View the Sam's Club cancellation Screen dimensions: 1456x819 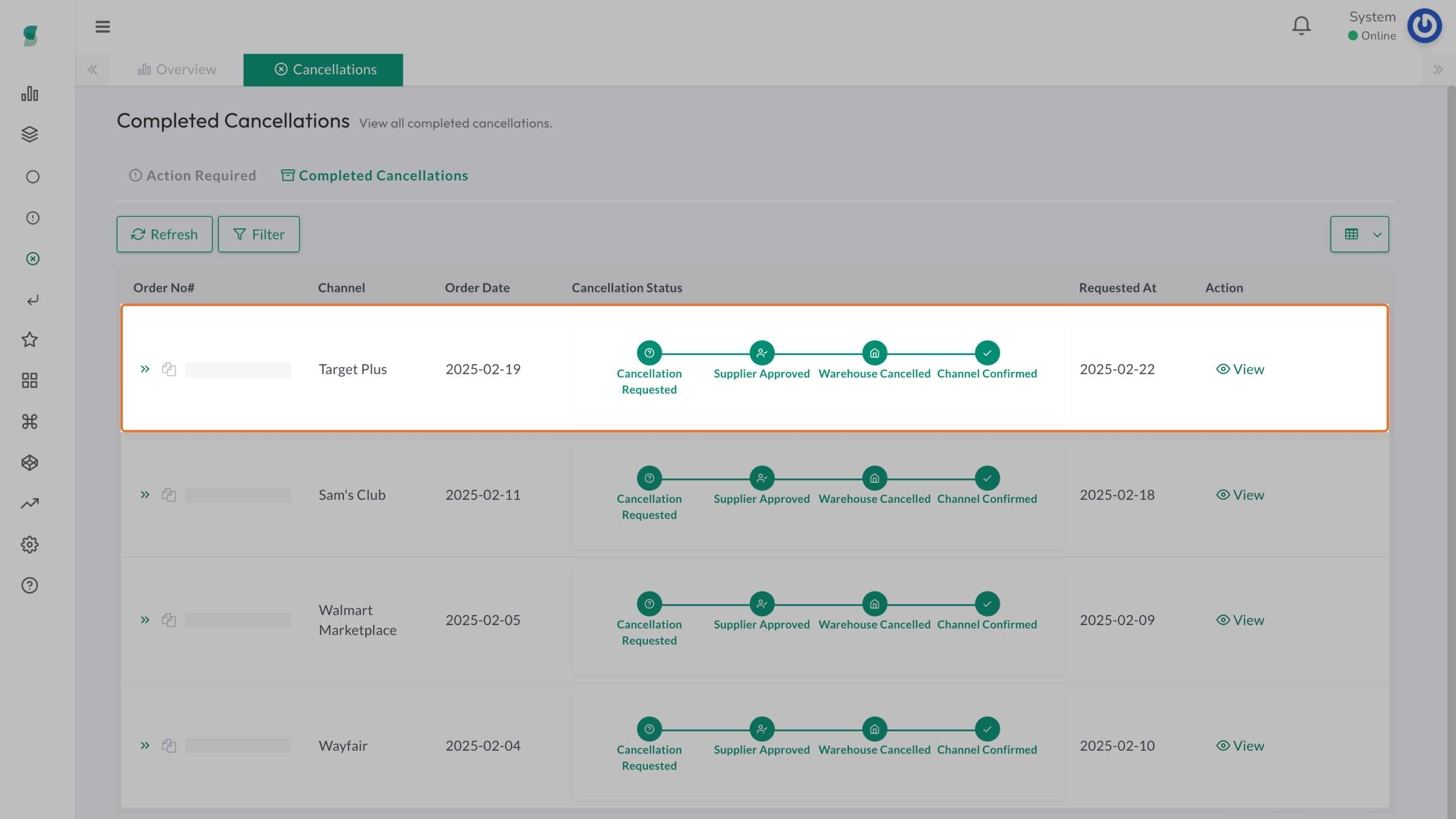click(1240, 495)
